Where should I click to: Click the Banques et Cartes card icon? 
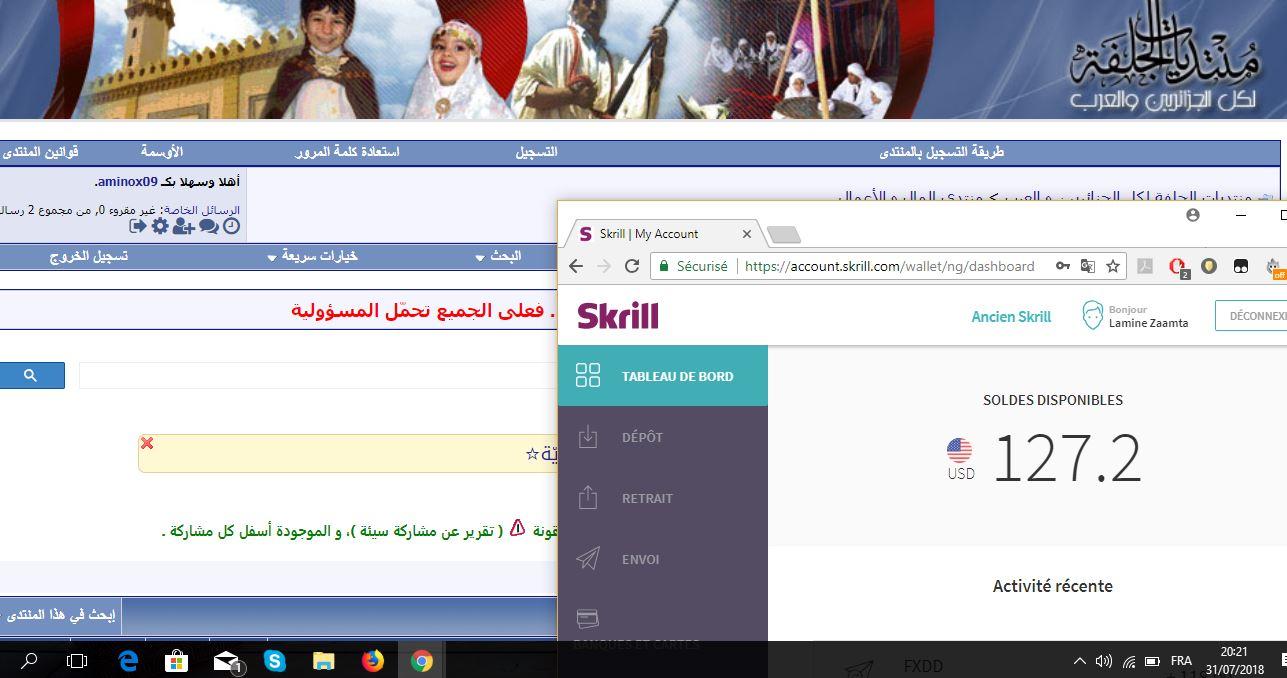click(x=588, y=619)
